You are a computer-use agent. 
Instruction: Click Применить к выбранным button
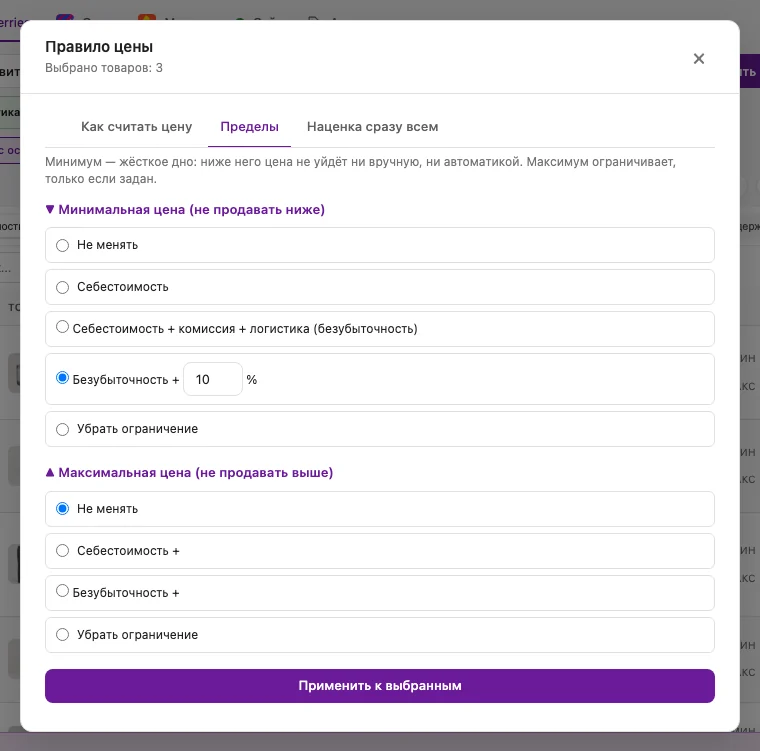(380, 686)
